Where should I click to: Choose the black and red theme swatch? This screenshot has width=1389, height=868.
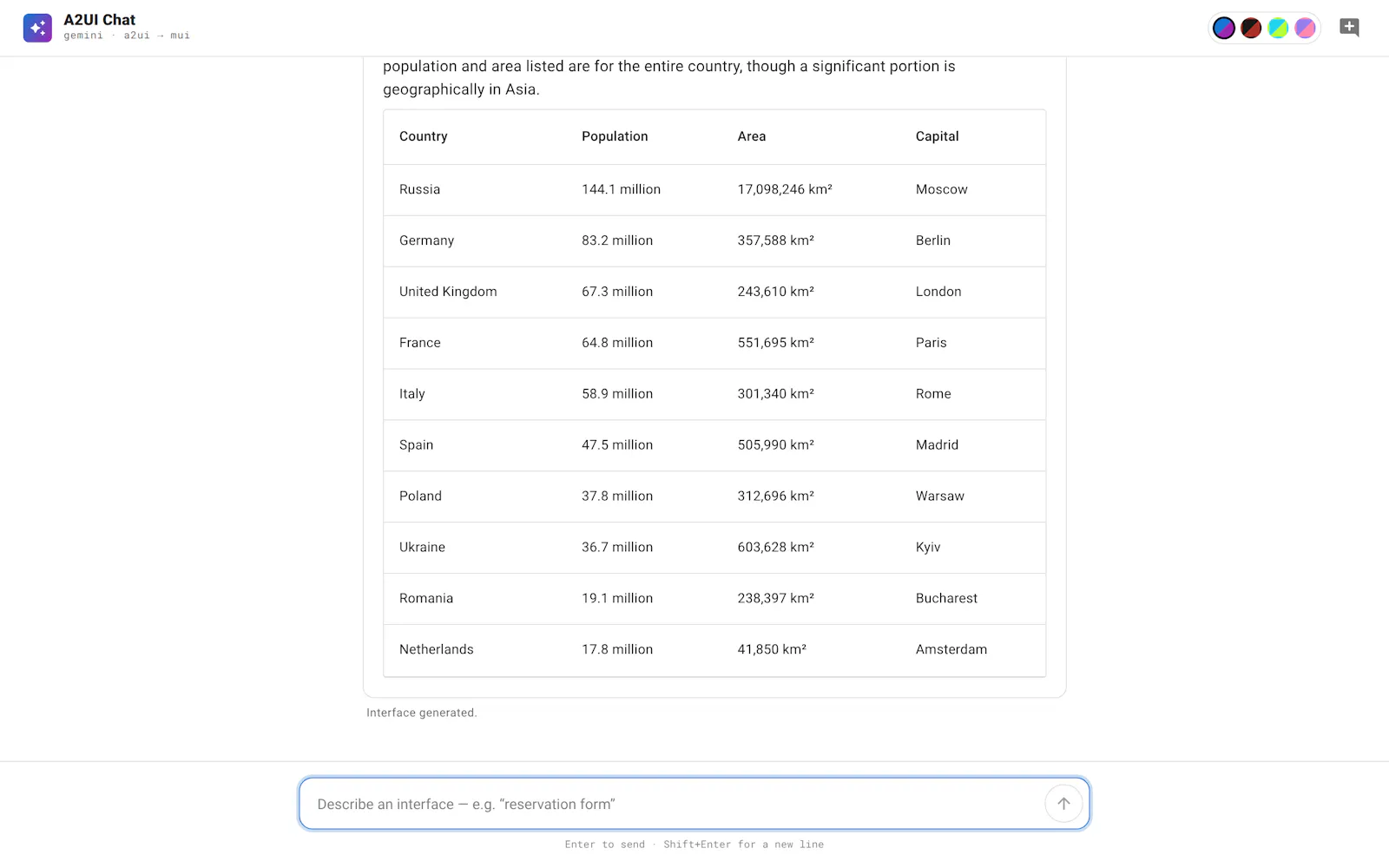[x=1251, y=28]
